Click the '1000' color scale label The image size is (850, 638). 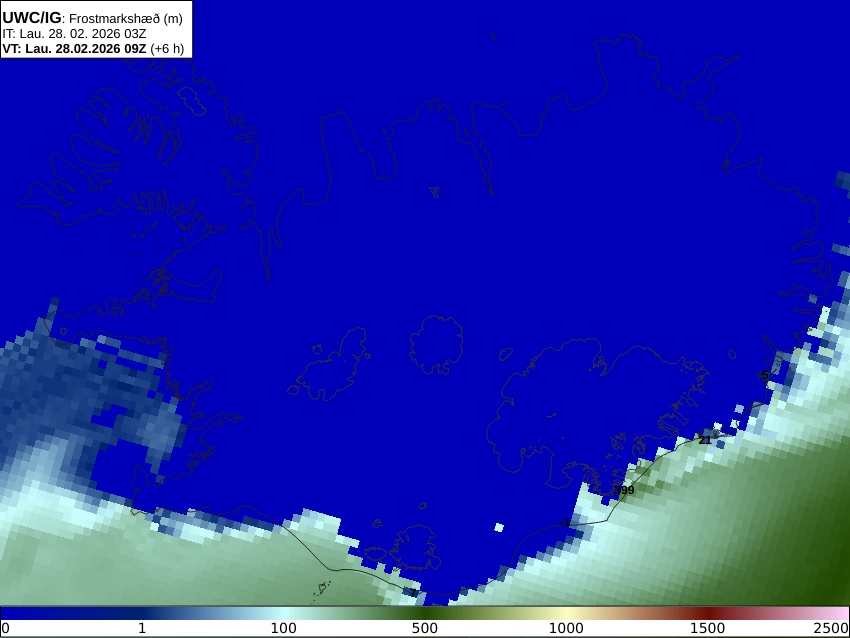[566, 629]
